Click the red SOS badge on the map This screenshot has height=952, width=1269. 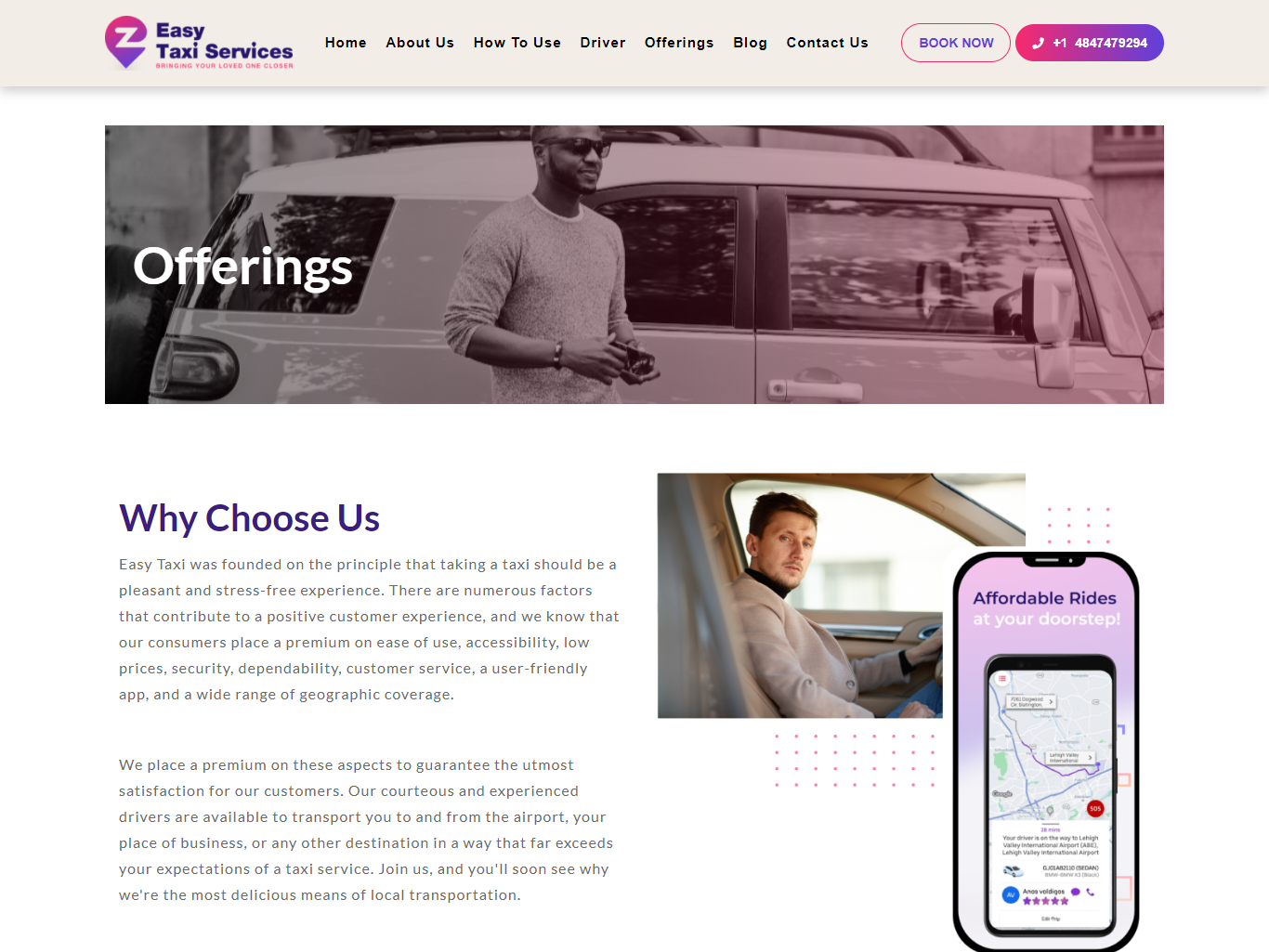[x=1095, y=809]
